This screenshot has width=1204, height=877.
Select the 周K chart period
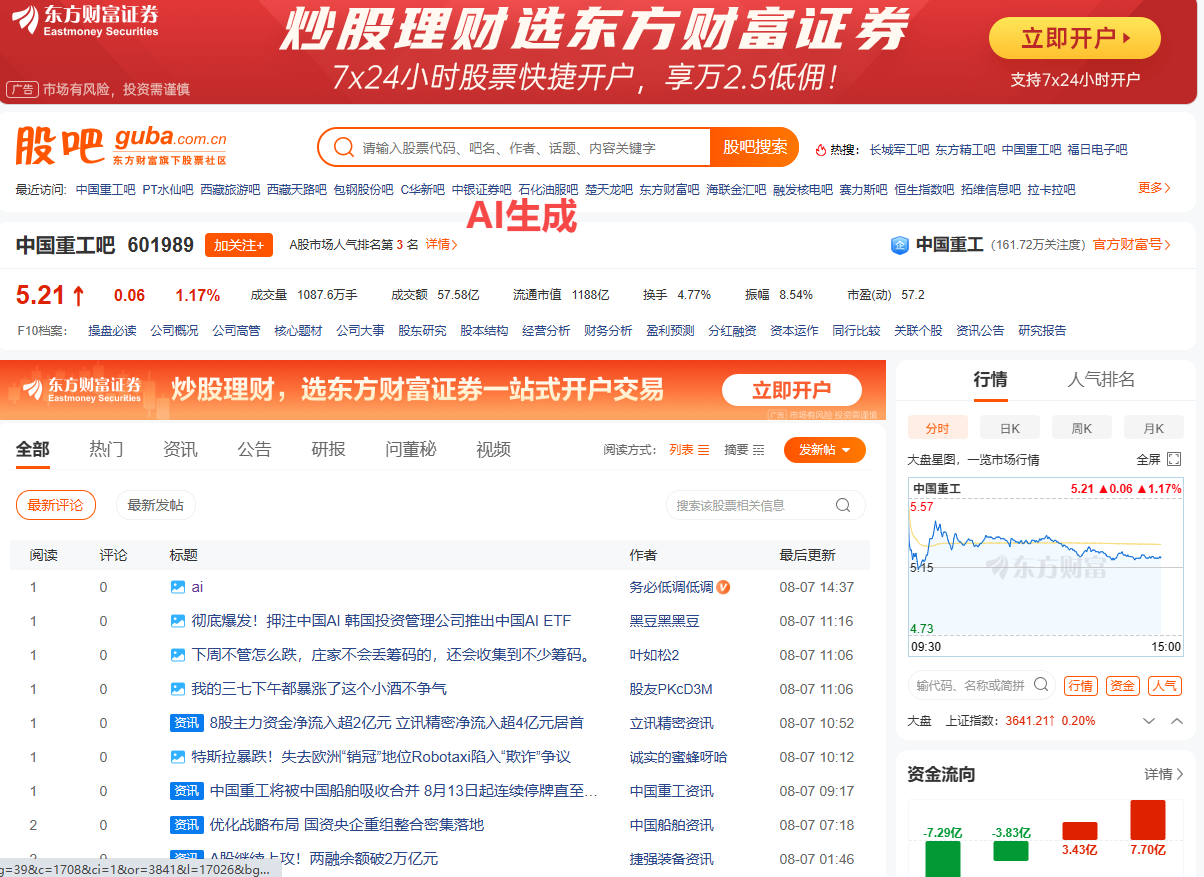(x=1082, y=428)
